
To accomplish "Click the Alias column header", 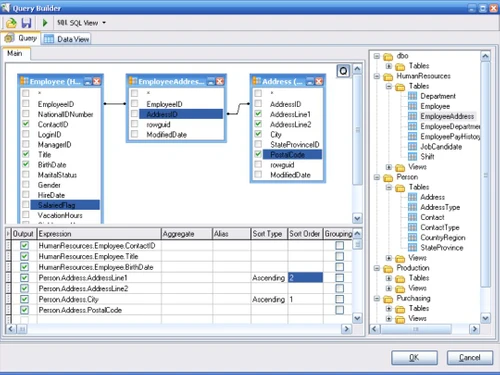I will pyautogui.click(x=231, y=234).
